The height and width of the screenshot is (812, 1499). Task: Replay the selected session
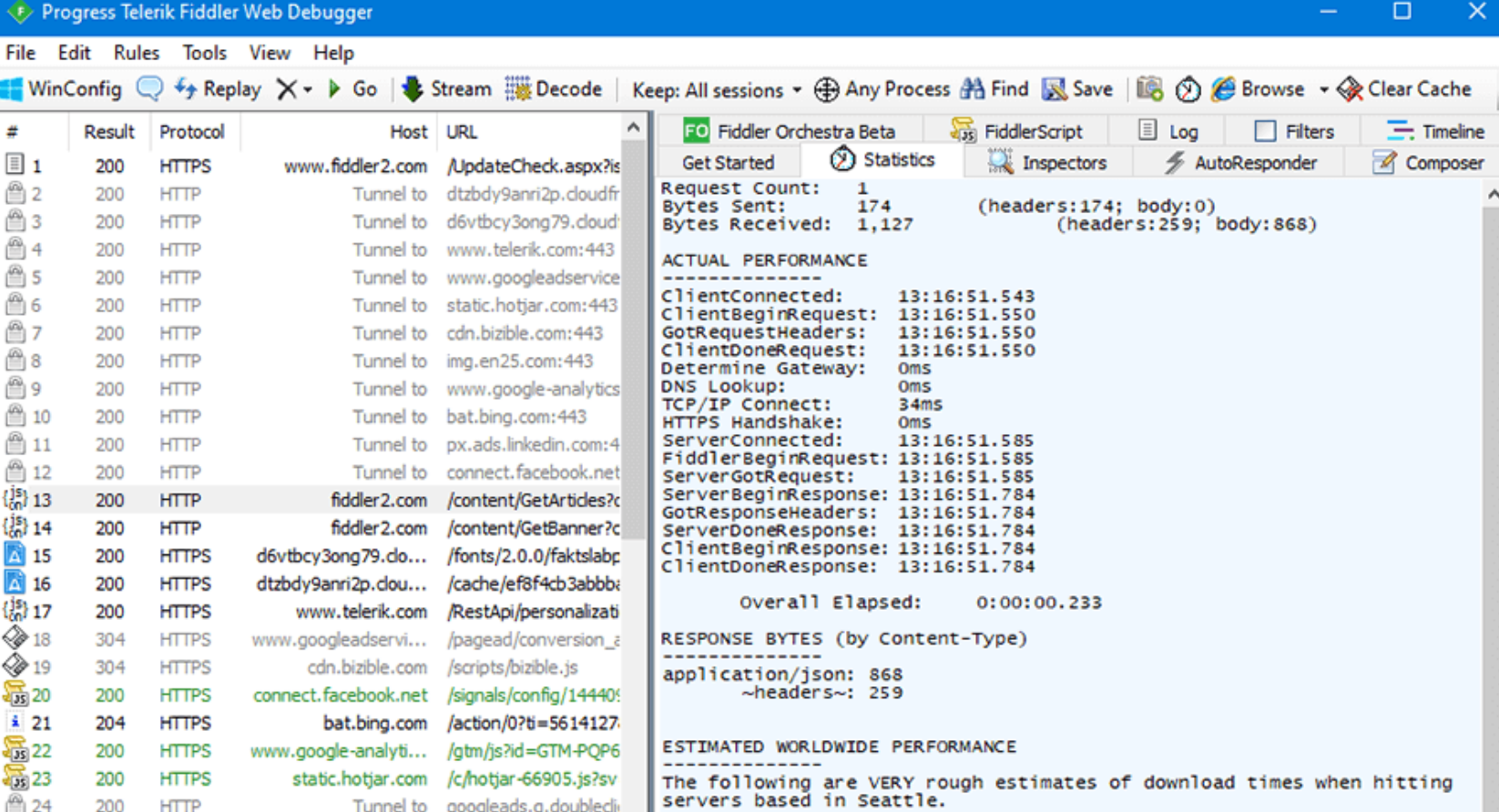coord(218,89)
